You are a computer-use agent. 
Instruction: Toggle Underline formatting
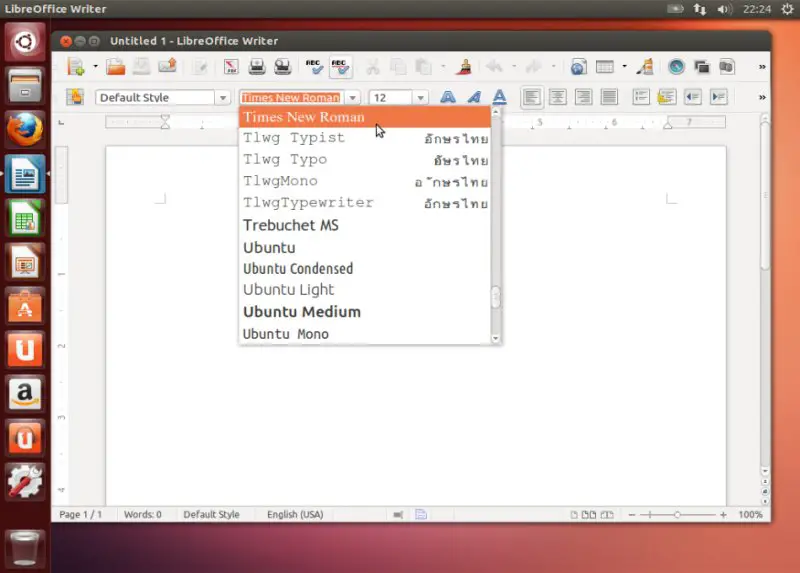499,97
